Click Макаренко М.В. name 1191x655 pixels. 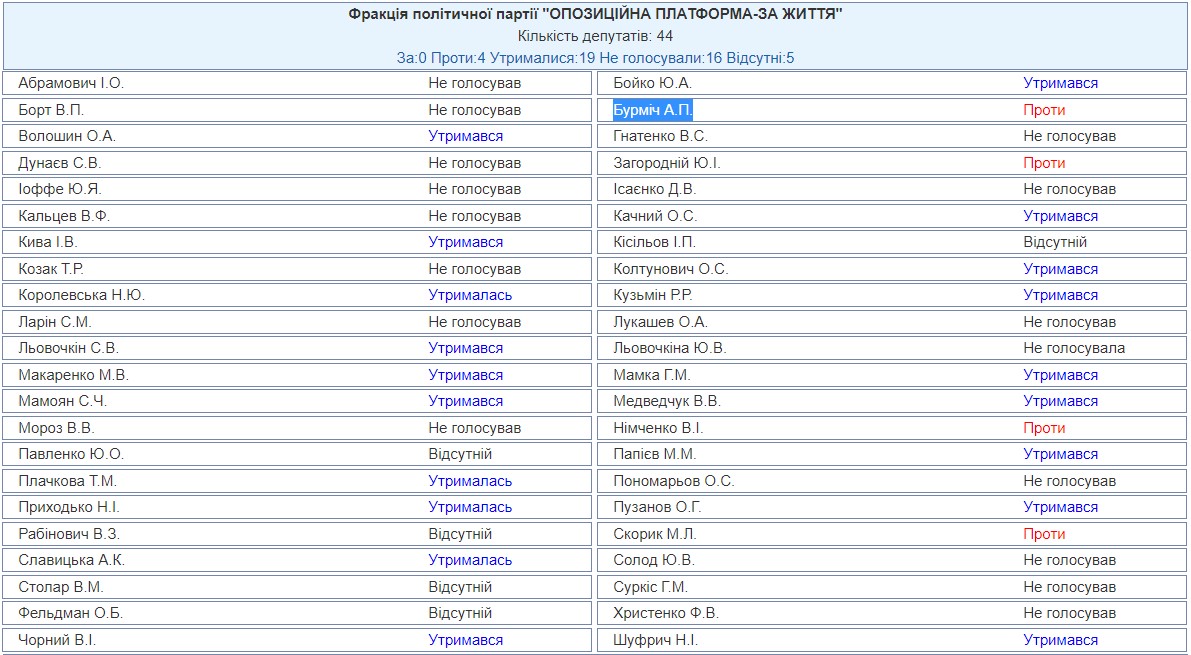(74, 375)
